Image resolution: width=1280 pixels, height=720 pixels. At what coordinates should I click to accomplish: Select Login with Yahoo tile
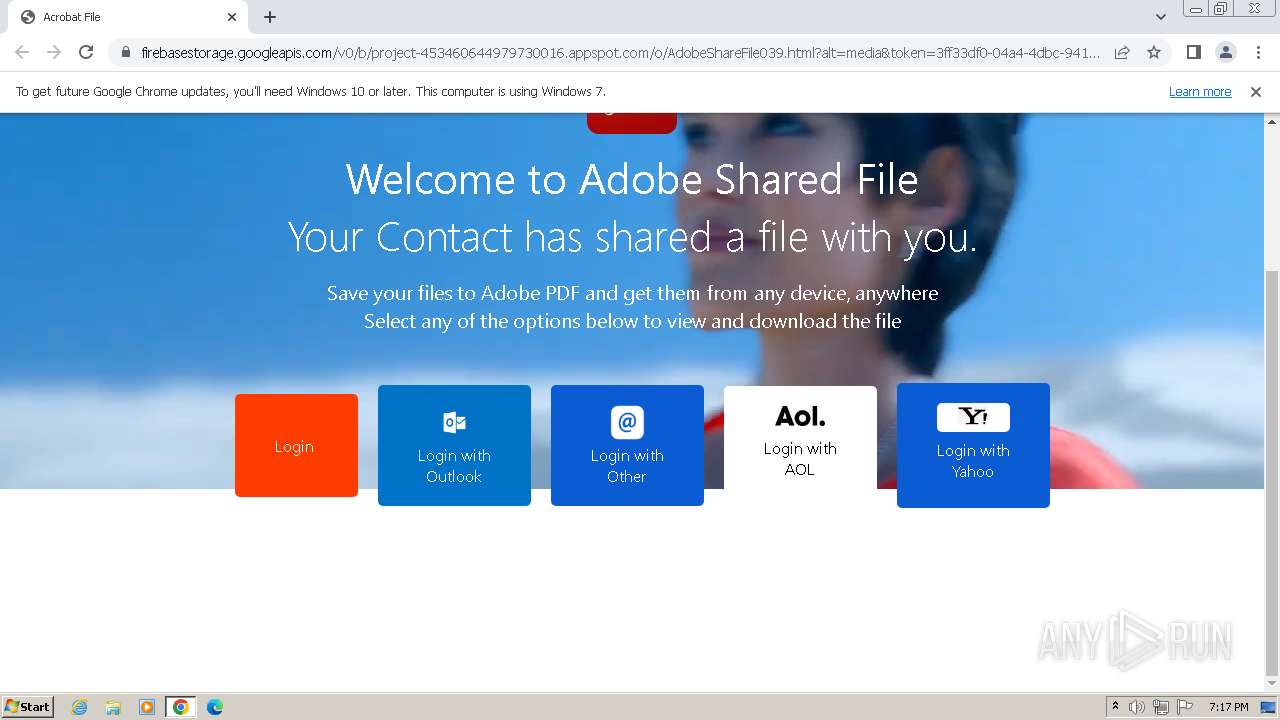(973, 445)
